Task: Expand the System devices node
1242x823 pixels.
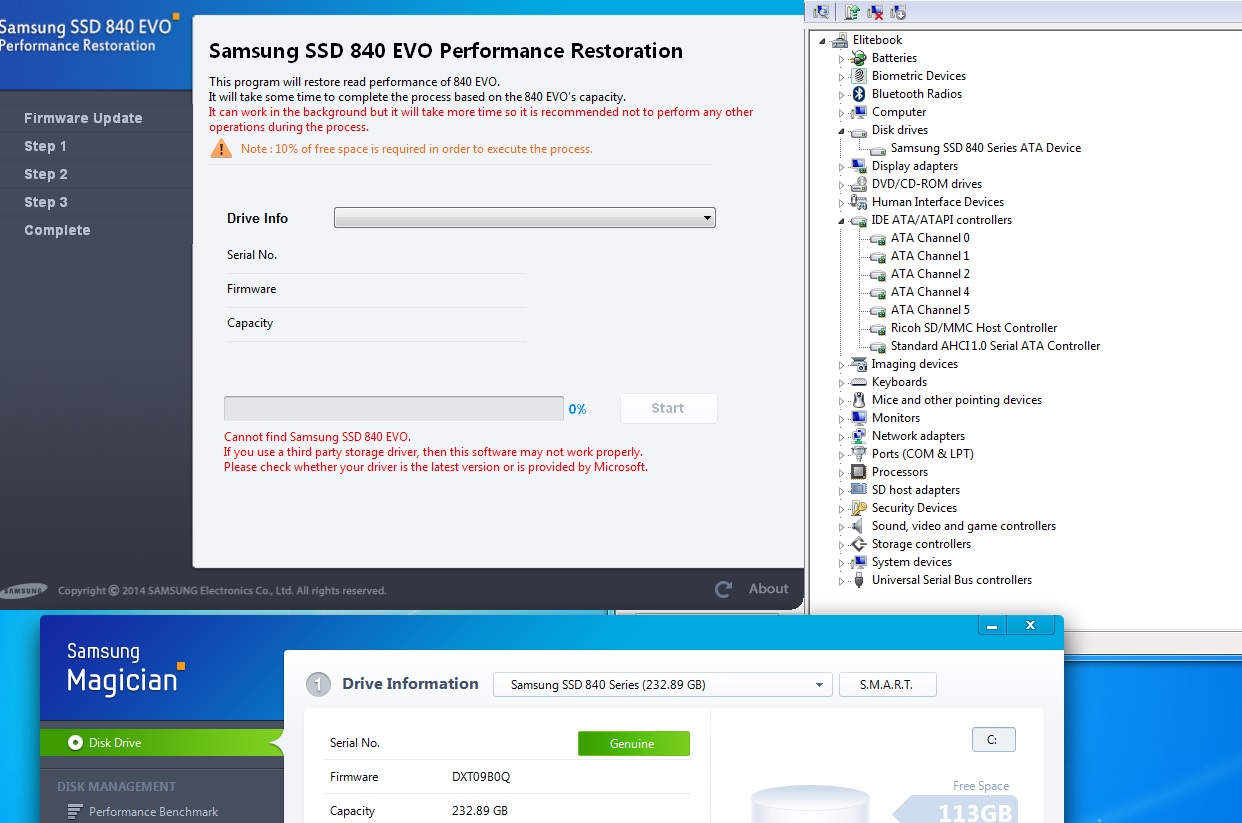Action: point(842,563)
